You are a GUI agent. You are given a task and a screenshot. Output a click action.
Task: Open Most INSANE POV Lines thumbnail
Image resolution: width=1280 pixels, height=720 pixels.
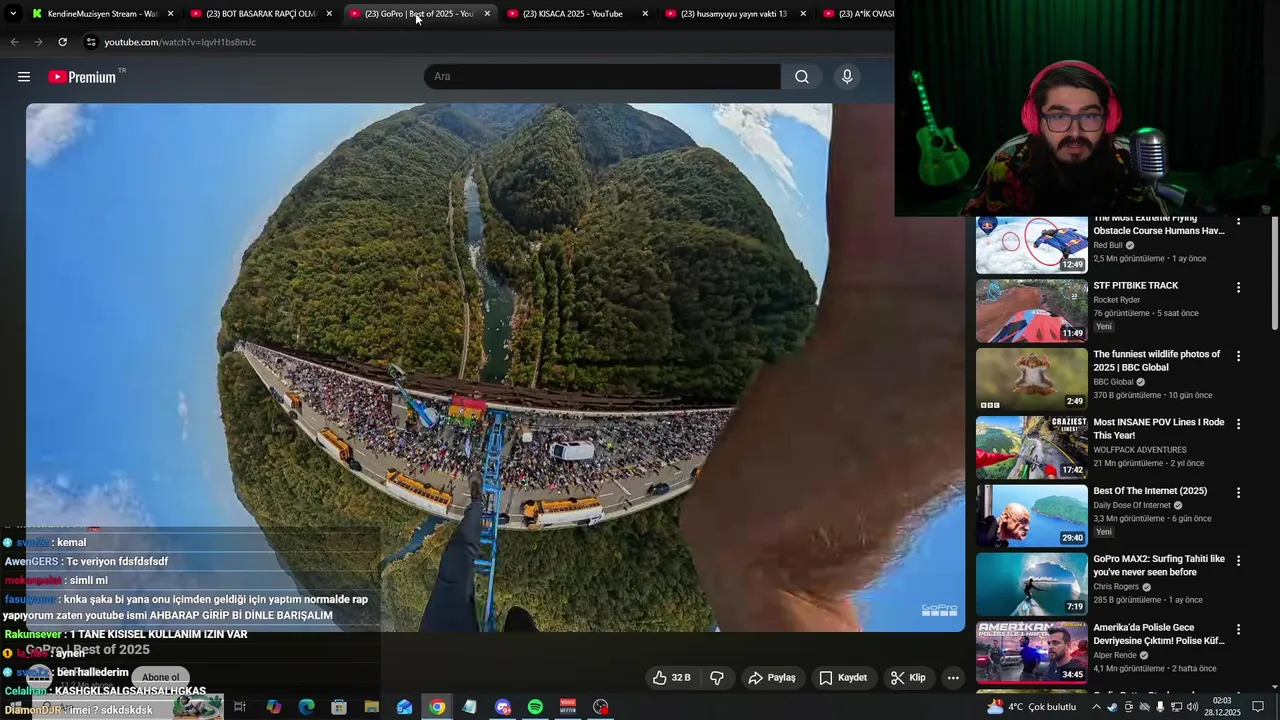[x=1032, y=448]
